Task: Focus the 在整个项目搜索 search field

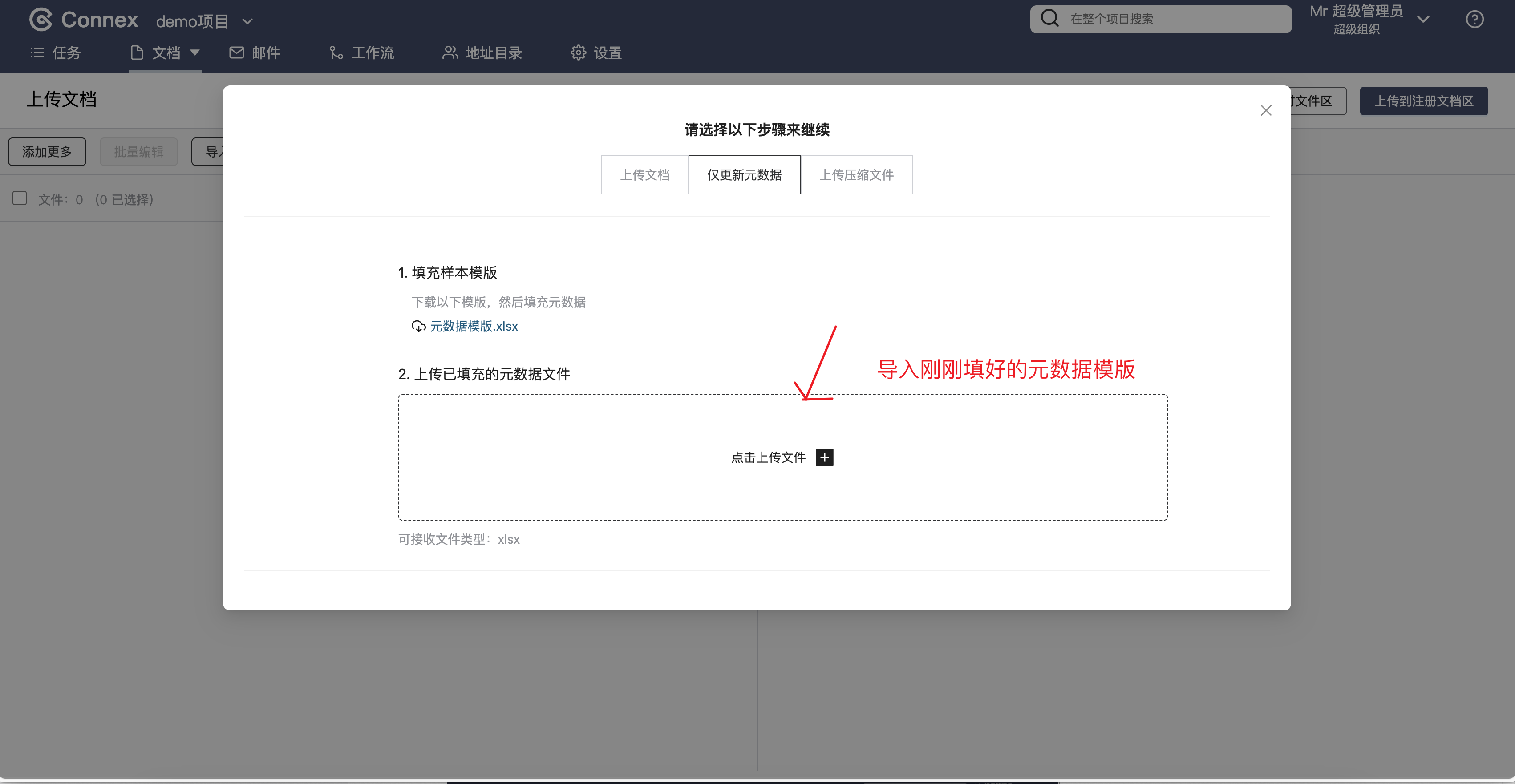Action: pyautogui.click(x=1171, y=20)
